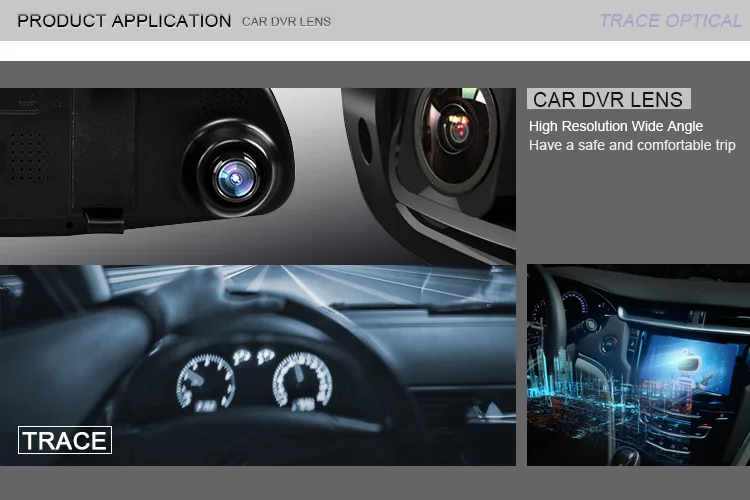
Task: Click 'High Resolution Wide Angle' text line
Action: 616,126
